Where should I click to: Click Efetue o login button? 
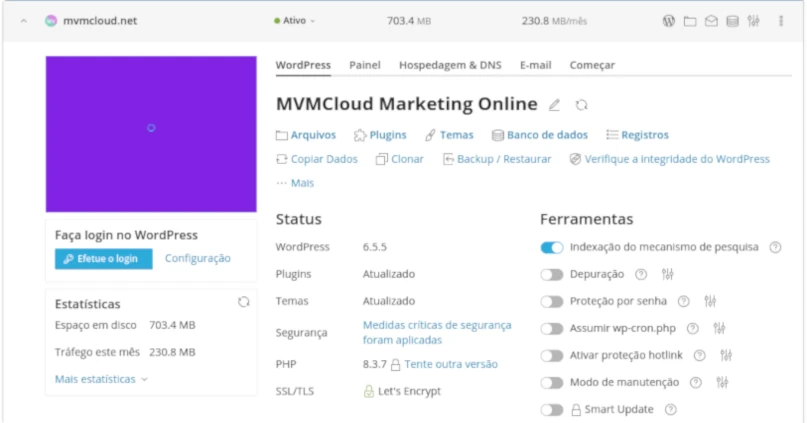point(104,259)
